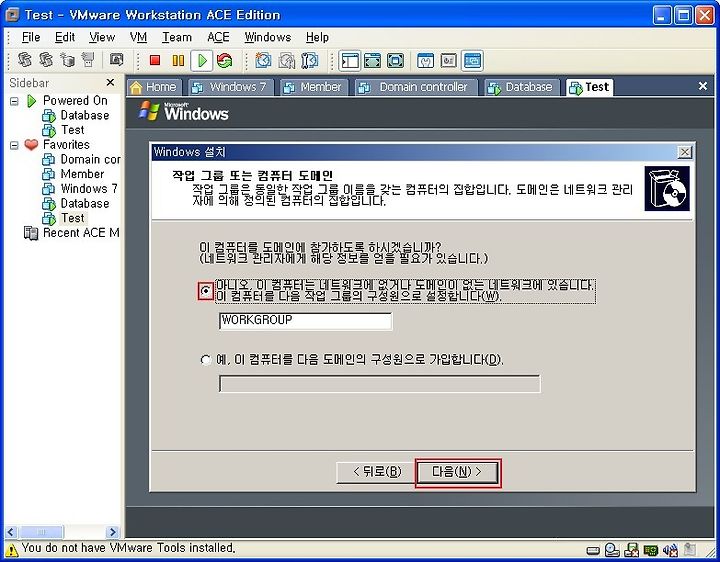Viewport: 720px width, 562px height.
Task: Click the Appliance View toolbar icon
Action: [449, 60]
